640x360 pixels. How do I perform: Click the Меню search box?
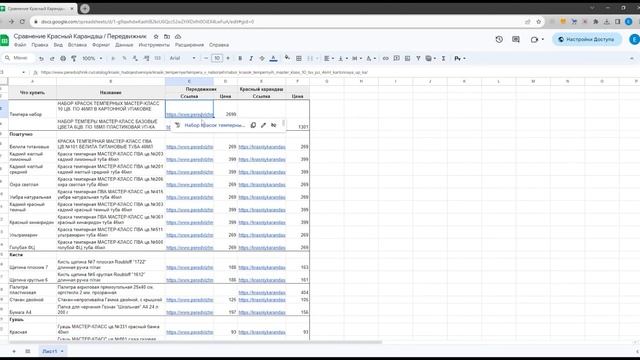tap(19, 58)
